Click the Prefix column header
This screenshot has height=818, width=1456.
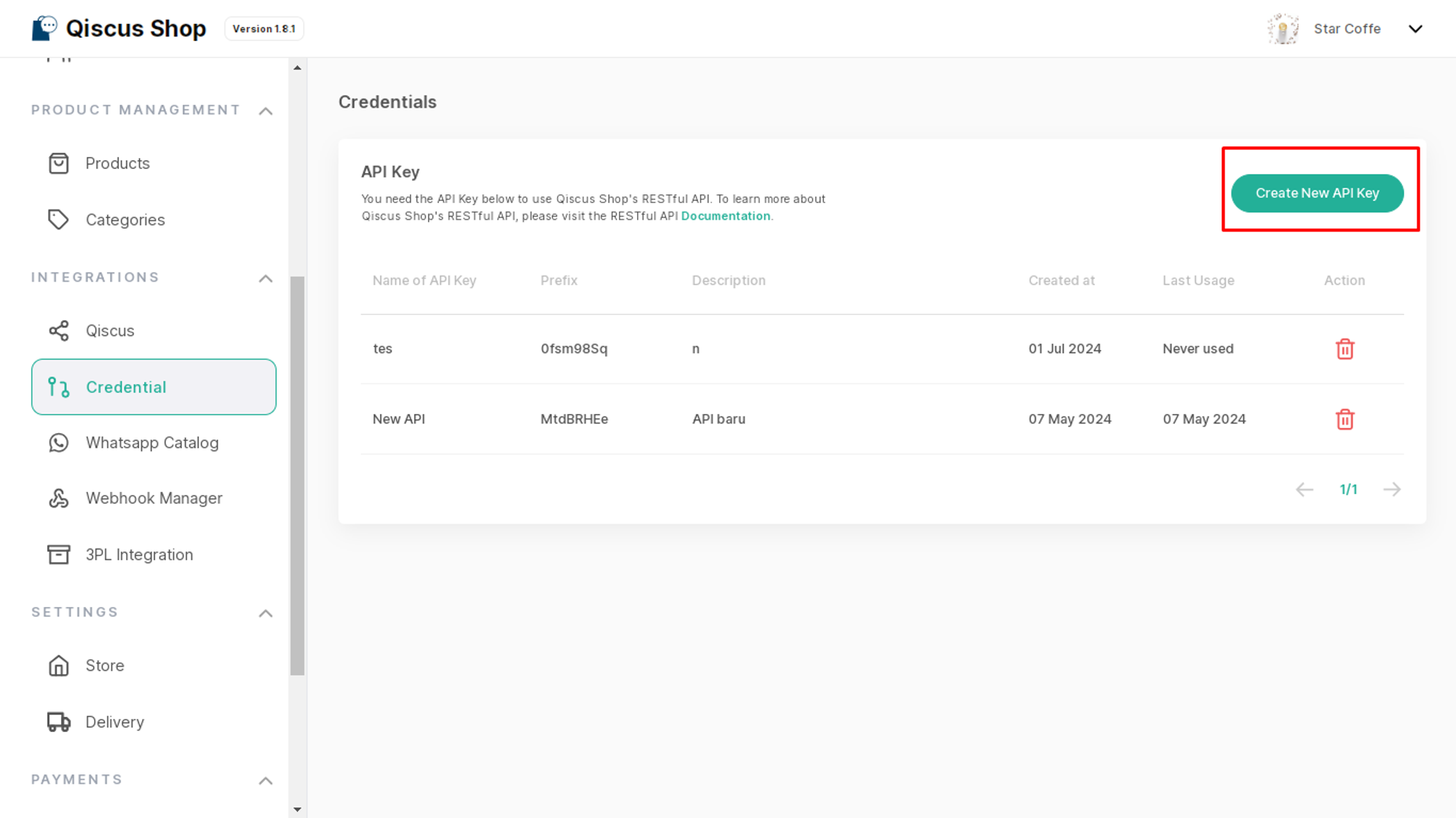click(558, 280)
